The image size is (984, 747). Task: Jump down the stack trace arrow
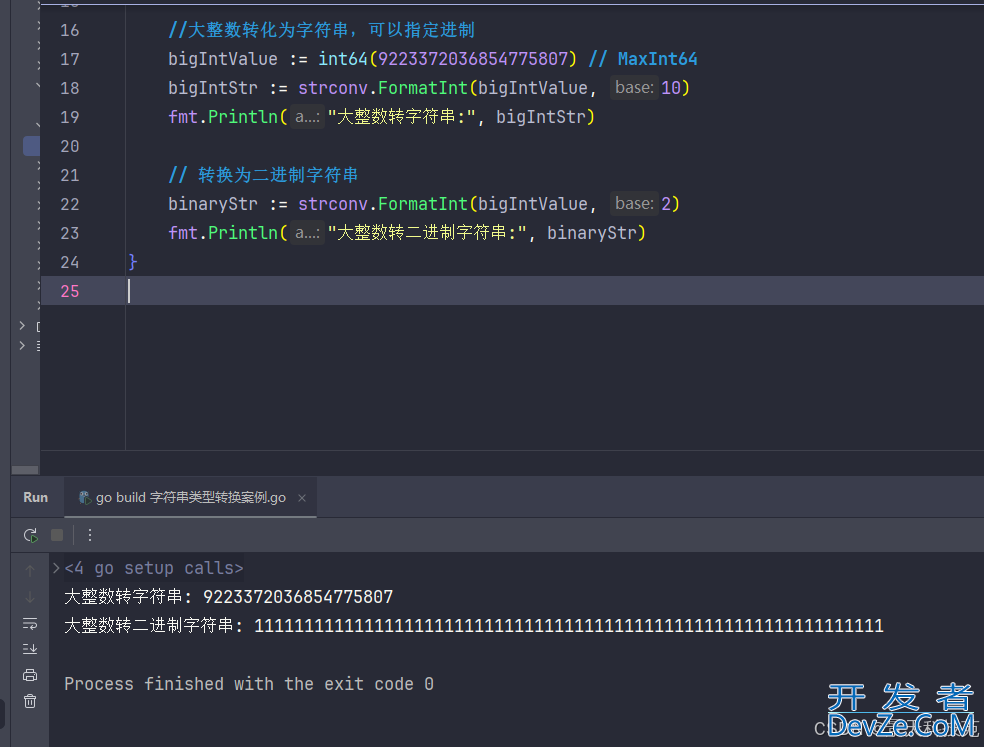pos(29,597)
